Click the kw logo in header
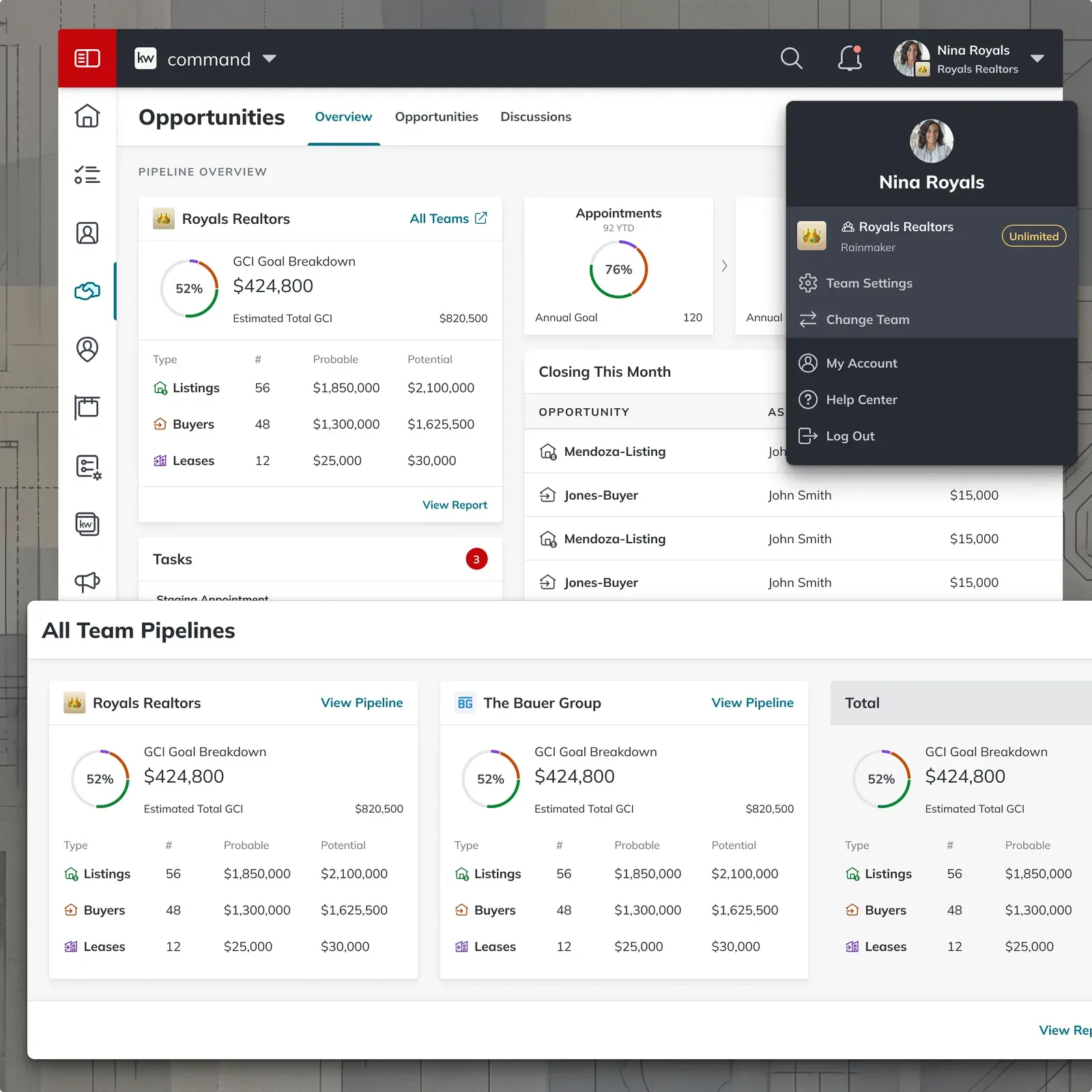The height and width of the screenshot is (1092, 1092). (145, 59)
